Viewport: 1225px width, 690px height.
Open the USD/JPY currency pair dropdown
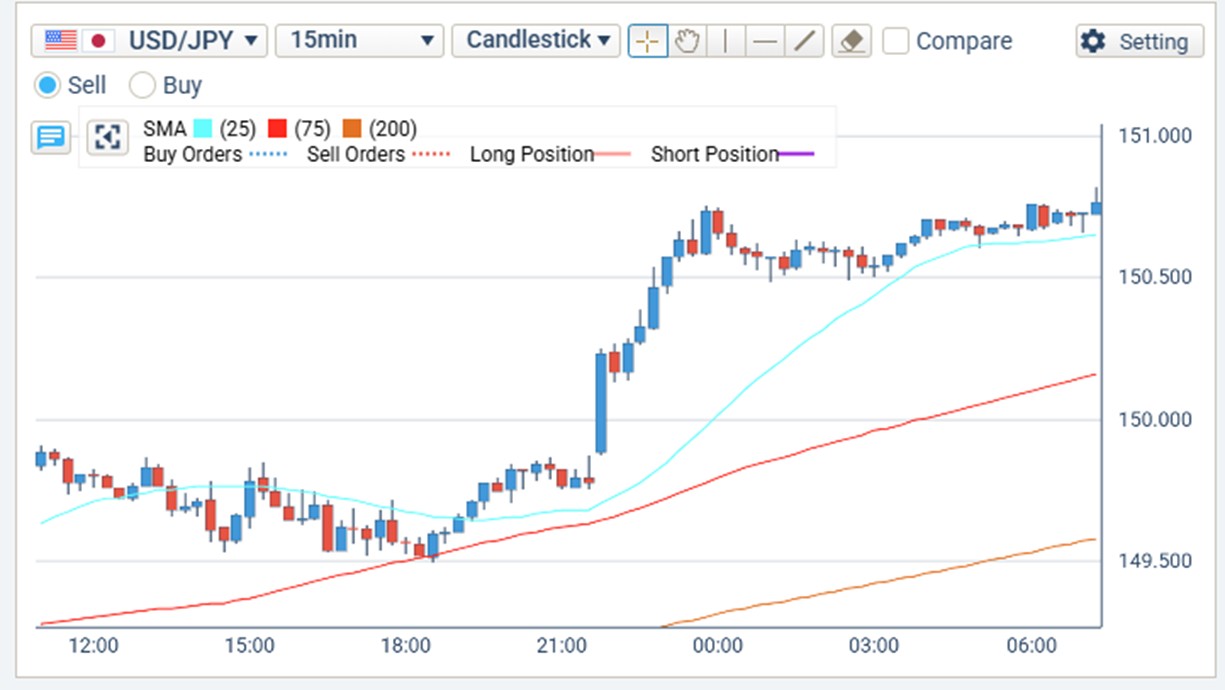(150, 41)
